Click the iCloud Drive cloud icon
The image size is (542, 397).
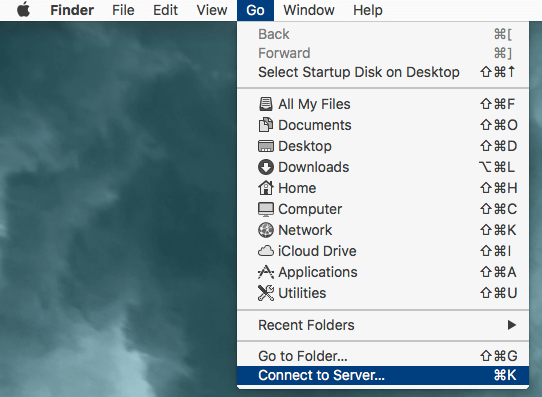(x=265, y=251)
